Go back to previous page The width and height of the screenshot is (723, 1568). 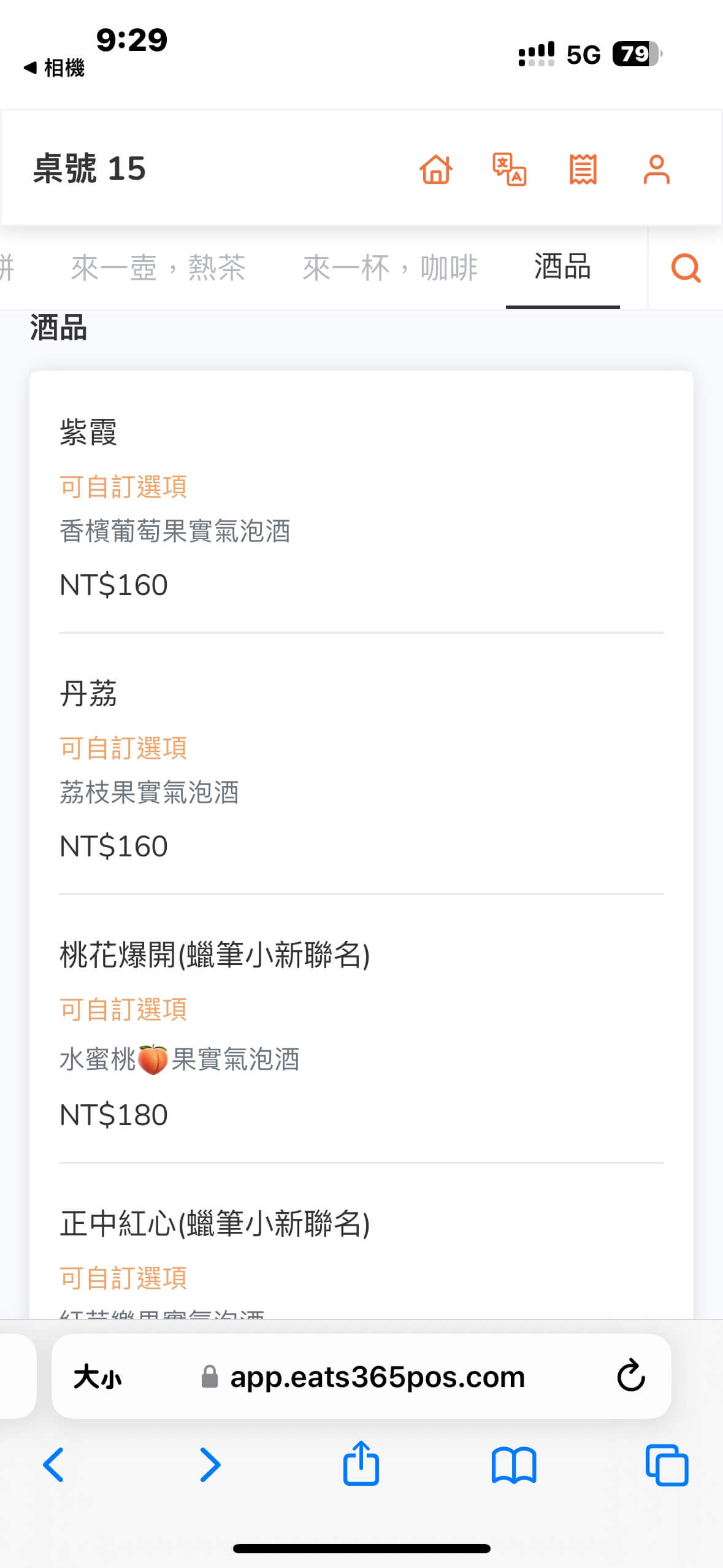click(54, 1465)
